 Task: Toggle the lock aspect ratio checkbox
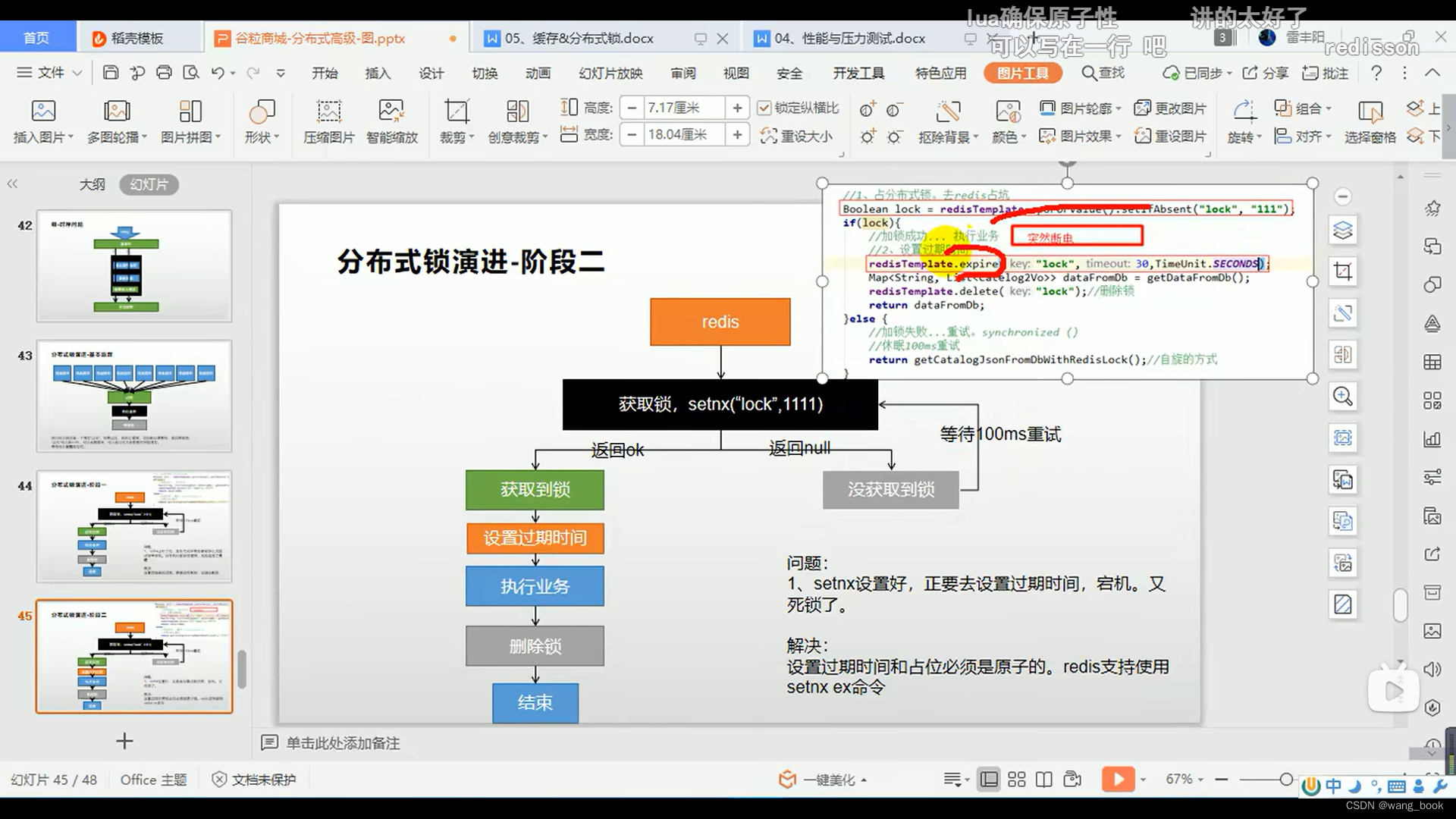(764, 108)
